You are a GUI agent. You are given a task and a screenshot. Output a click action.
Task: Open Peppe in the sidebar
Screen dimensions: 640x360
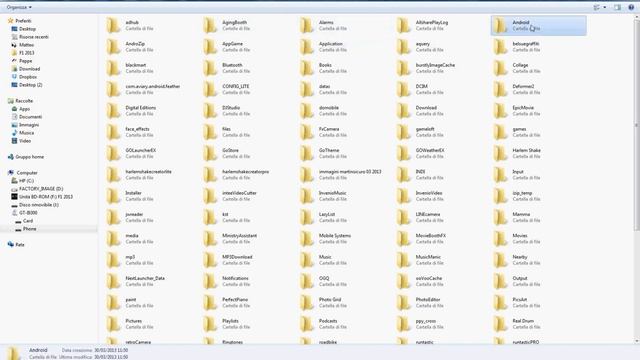(25, 61)
